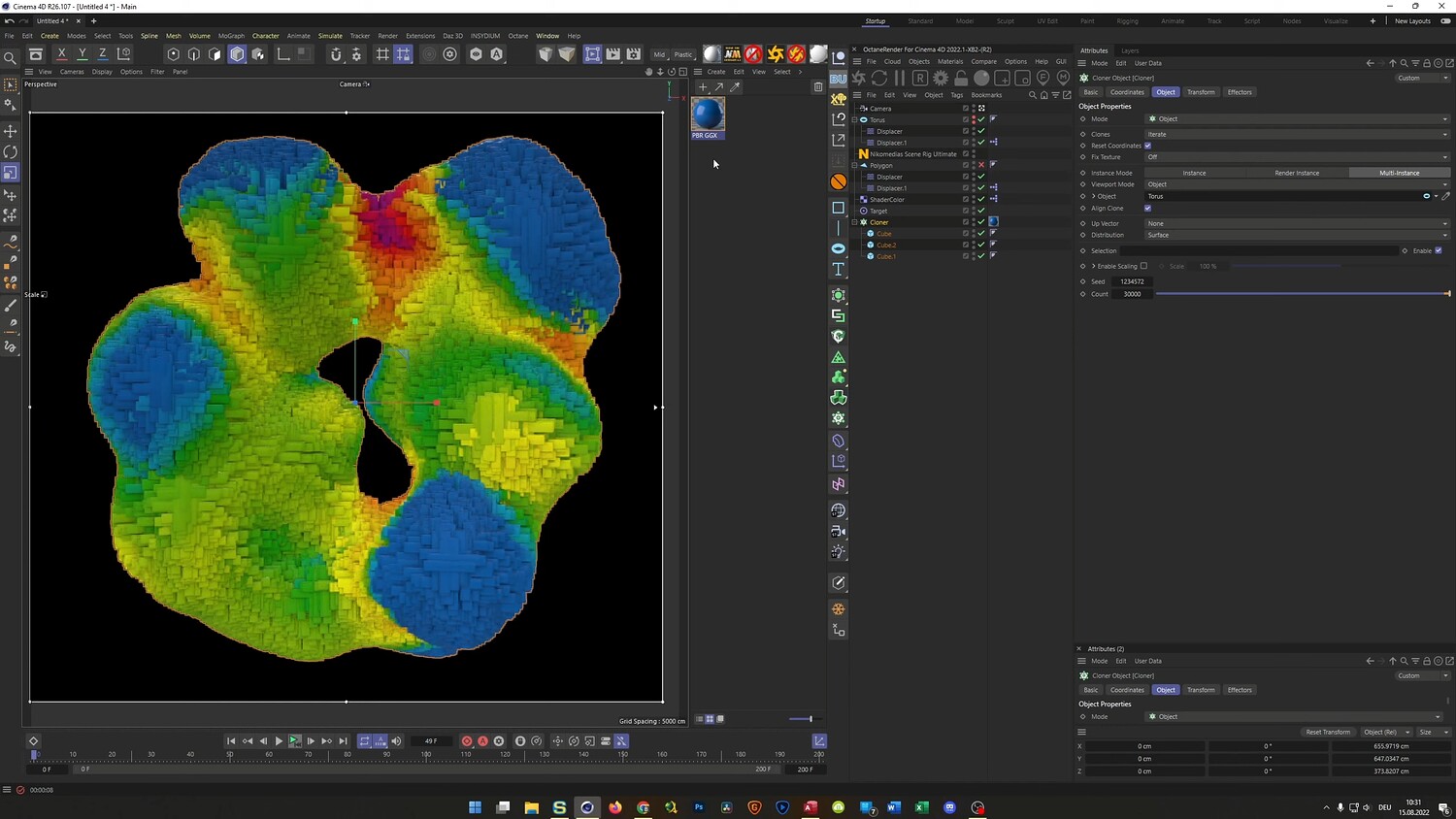Click the Octane send scene render icon

(x=859, y=78)
